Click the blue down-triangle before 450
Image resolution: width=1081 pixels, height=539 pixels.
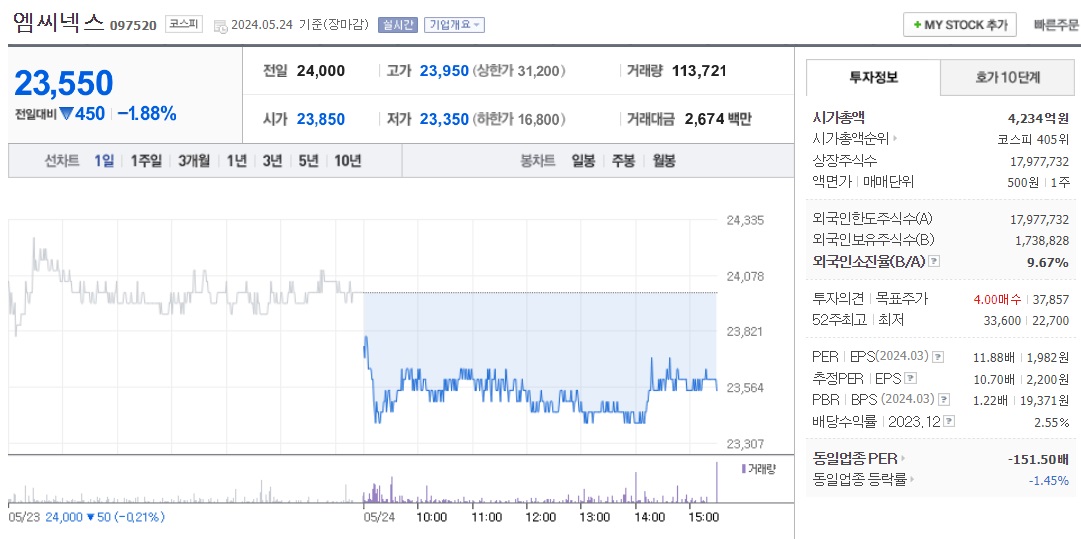[x=66, y=114]
